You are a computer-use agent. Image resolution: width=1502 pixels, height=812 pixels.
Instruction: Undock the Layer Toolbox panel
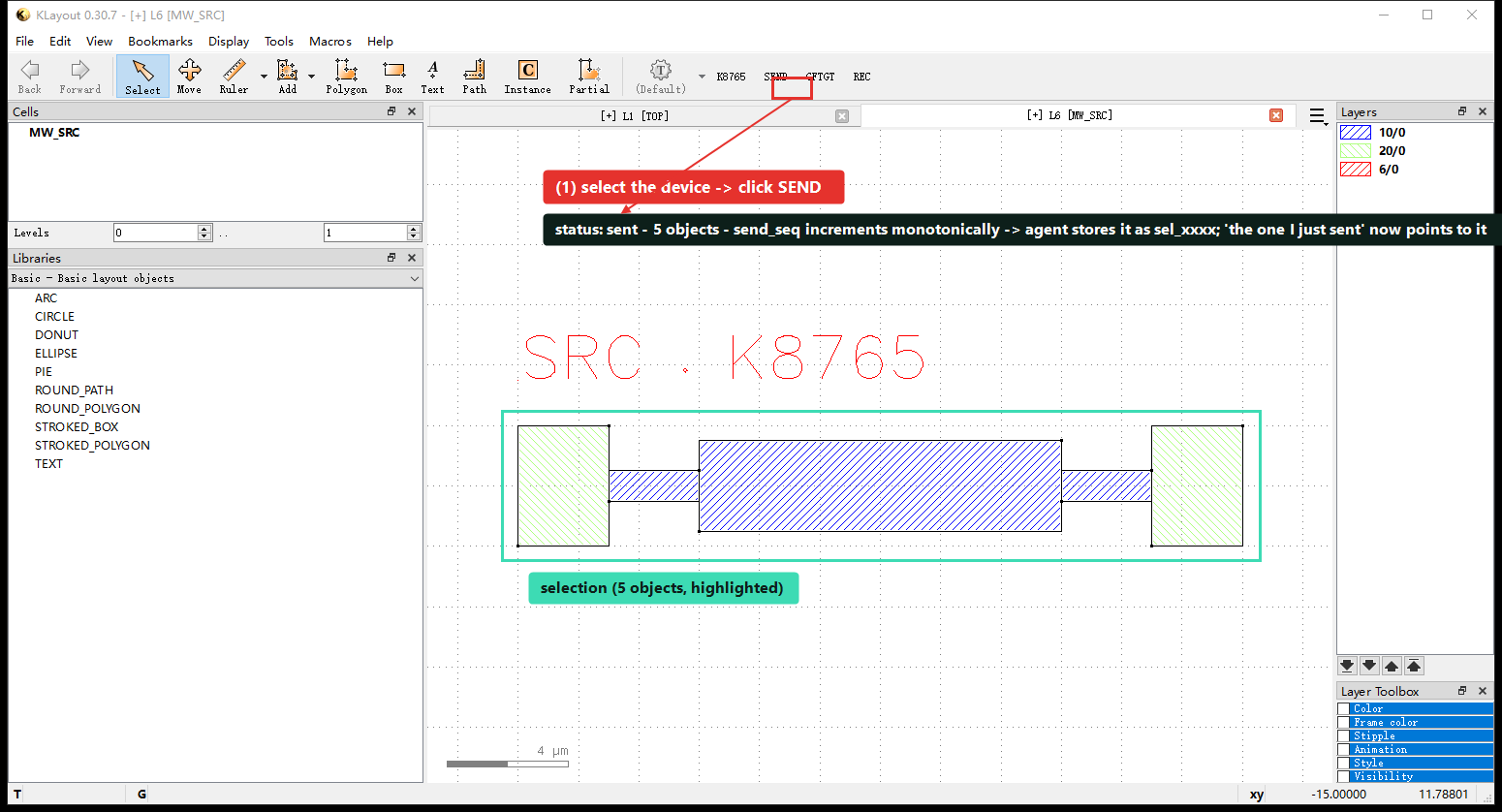1462,691
